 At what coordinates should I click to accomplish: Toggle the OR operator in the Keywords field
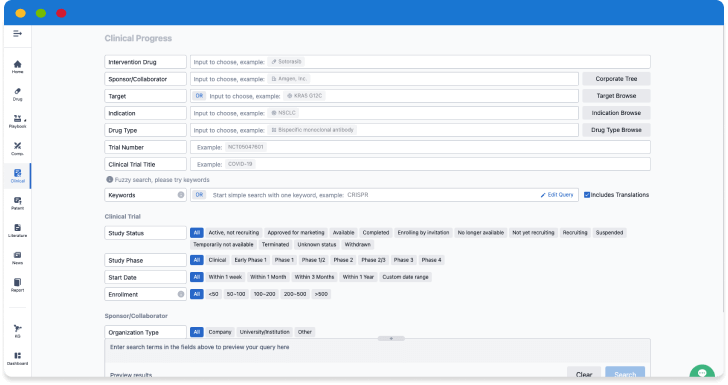coord(199,195)
